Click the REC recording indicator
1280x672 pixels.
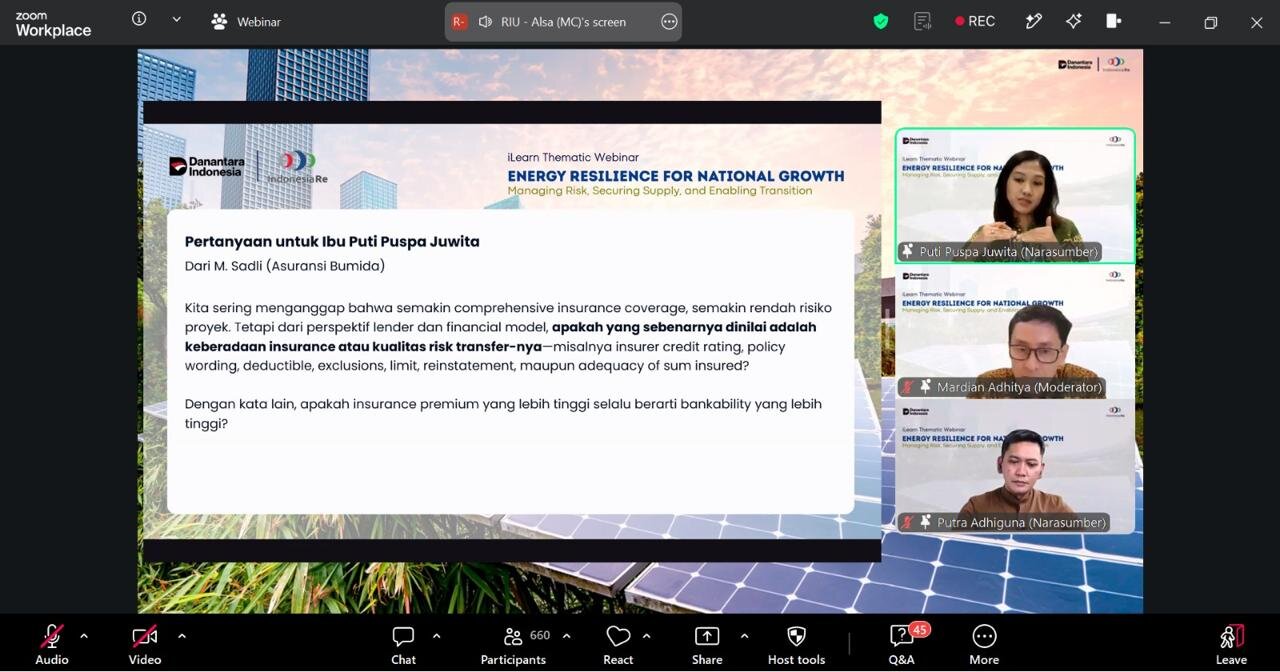(975, 21)
